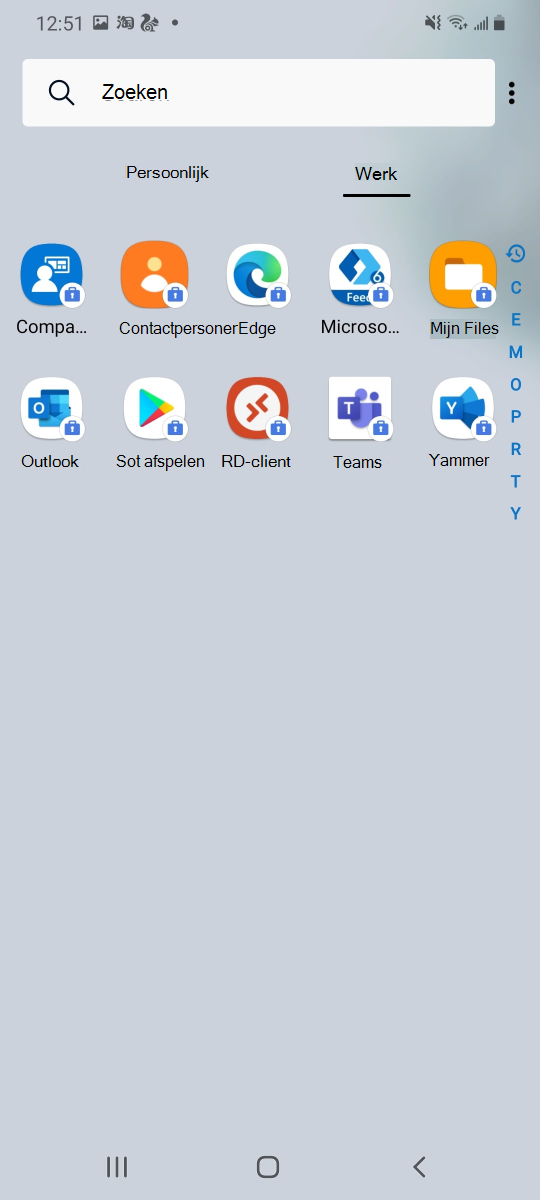540x1200 pixels.
Task: Open the Company Portal app
Action: point(51,274)
